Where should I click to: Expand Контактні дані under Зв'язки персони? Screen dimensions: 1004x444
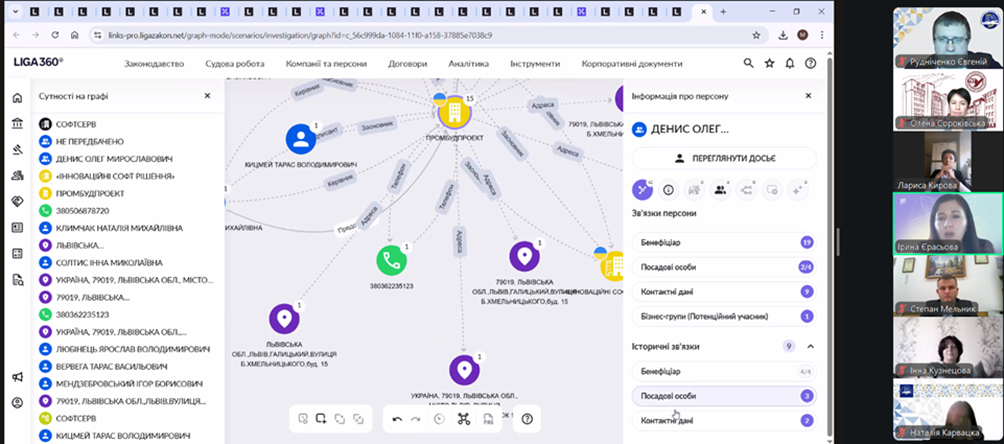pos(723,291)
